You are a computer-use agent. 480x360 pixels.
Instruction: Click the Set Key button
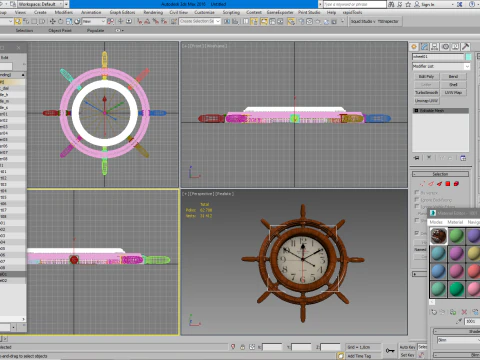click(x=408, y=355)
